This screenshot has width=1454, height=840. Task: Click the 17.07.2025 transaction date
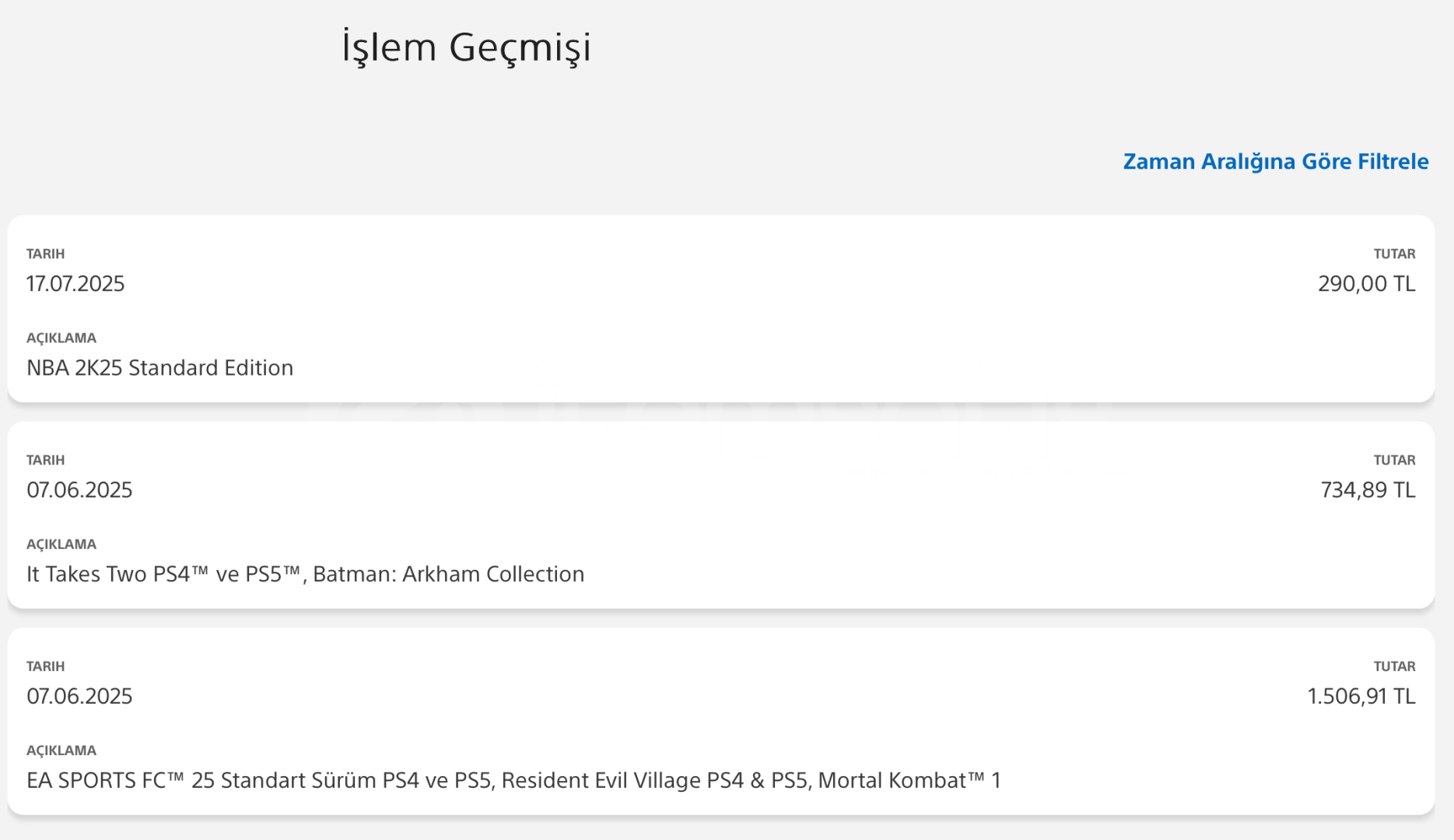pos(75,284)
